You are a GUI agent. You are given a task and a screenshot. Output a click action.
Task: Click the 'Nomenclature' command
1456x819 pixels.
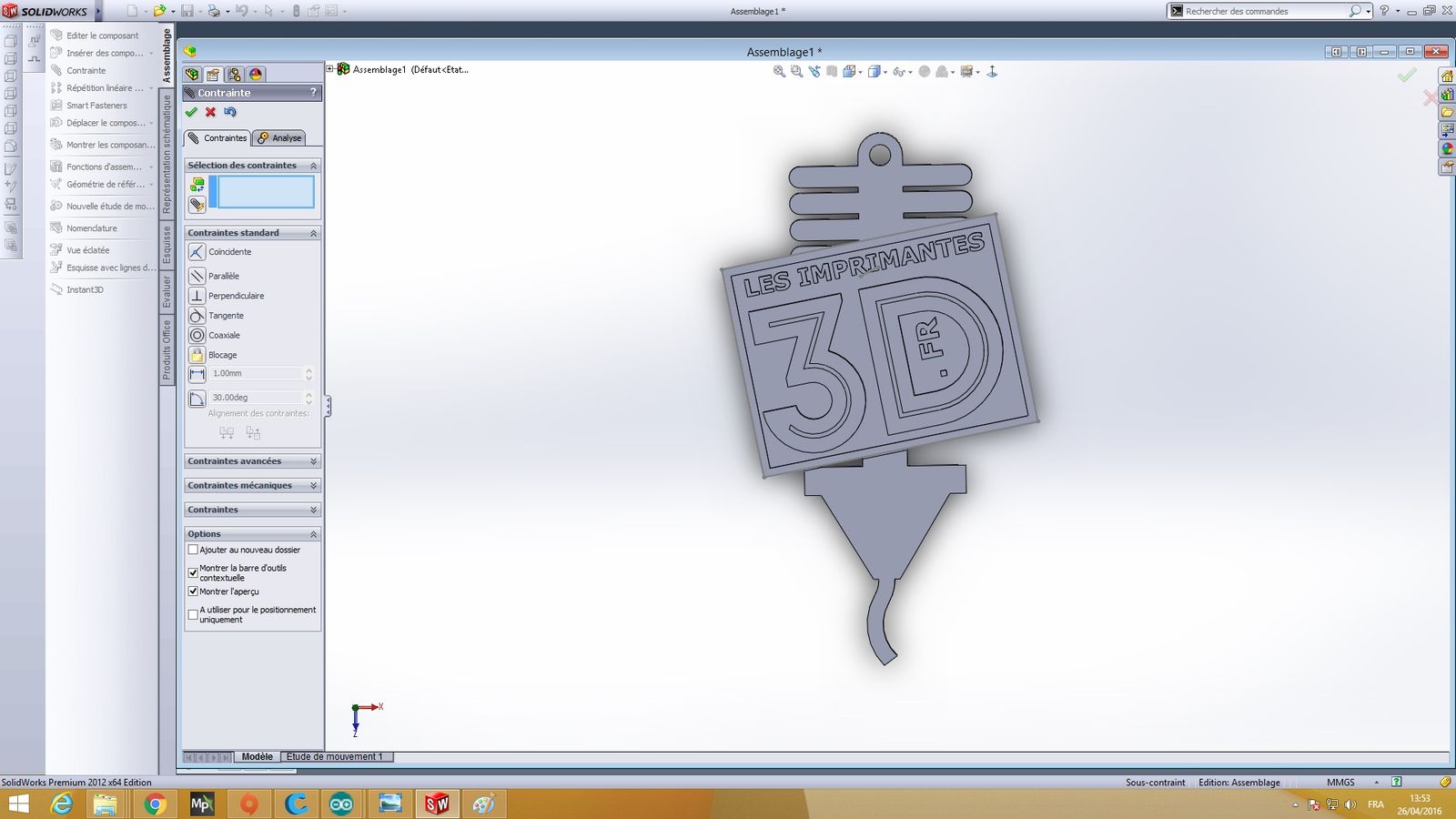coord(84,228)
